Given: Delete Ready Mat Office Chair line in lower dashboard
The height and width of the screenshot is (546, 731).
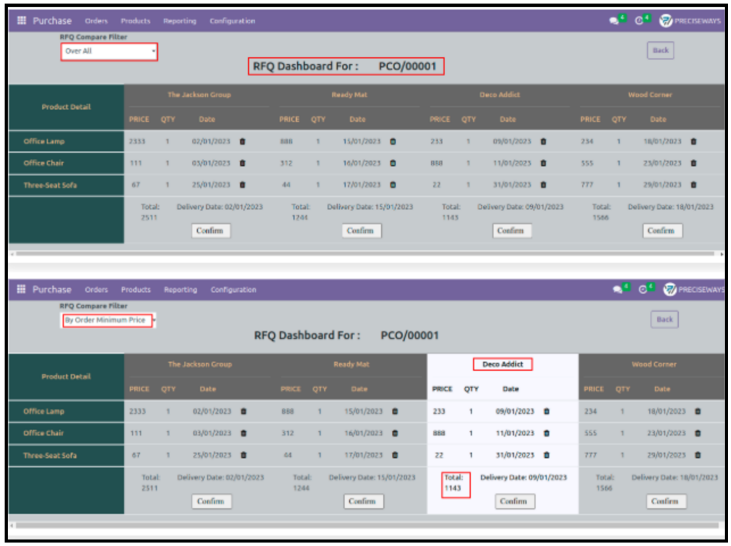Looking at the screenshot, I should pyautogui.click(x=394, y=433).
